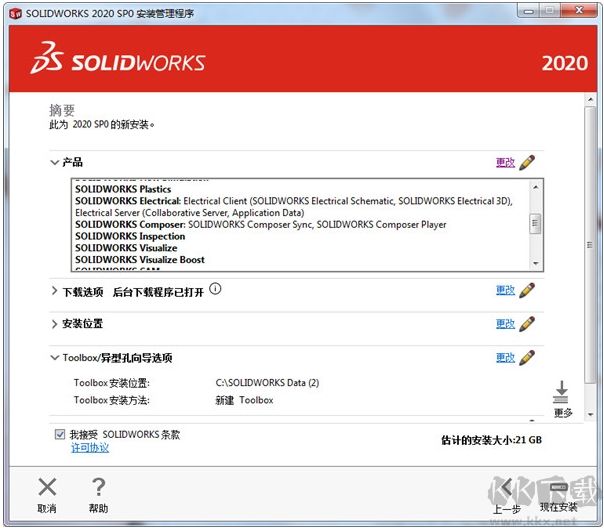Image resolution: width=604 pixels, height=528 pixels.
Task: Click the pencil icon beside 产品
Action: pyautogui.click(x=527, y=162)
